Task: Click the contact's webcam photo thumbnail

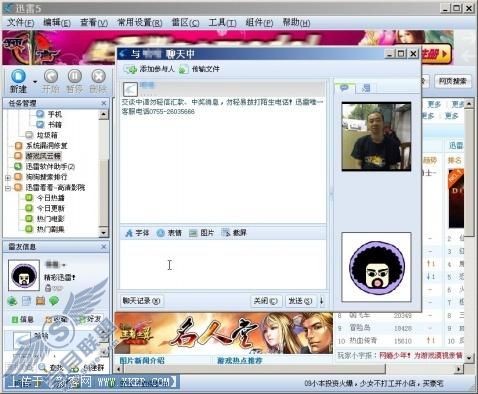Action: [x=376, y=136]
